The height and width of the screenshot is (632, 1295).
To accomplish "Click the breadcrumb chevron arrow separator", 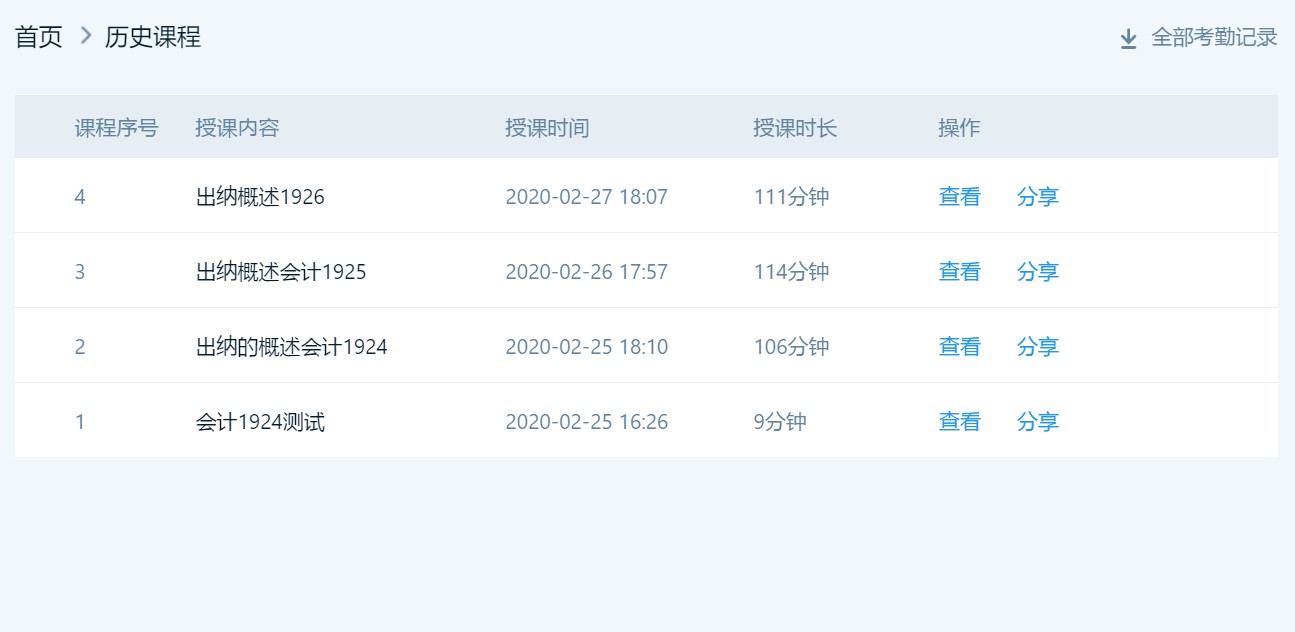I will (85, 37).
